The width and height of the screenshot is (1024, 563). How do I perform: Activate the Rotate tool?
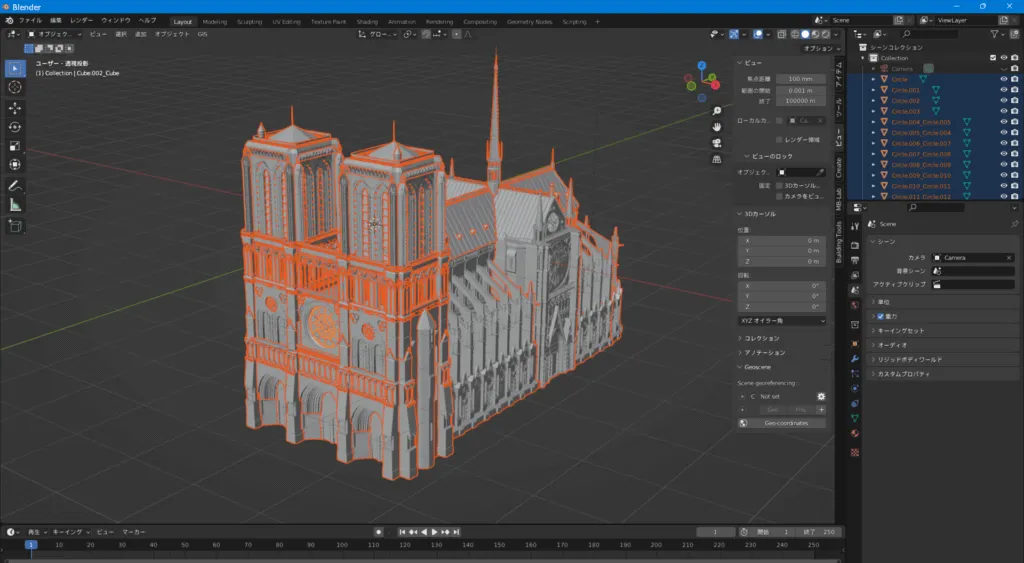click(x=15, y=127)
